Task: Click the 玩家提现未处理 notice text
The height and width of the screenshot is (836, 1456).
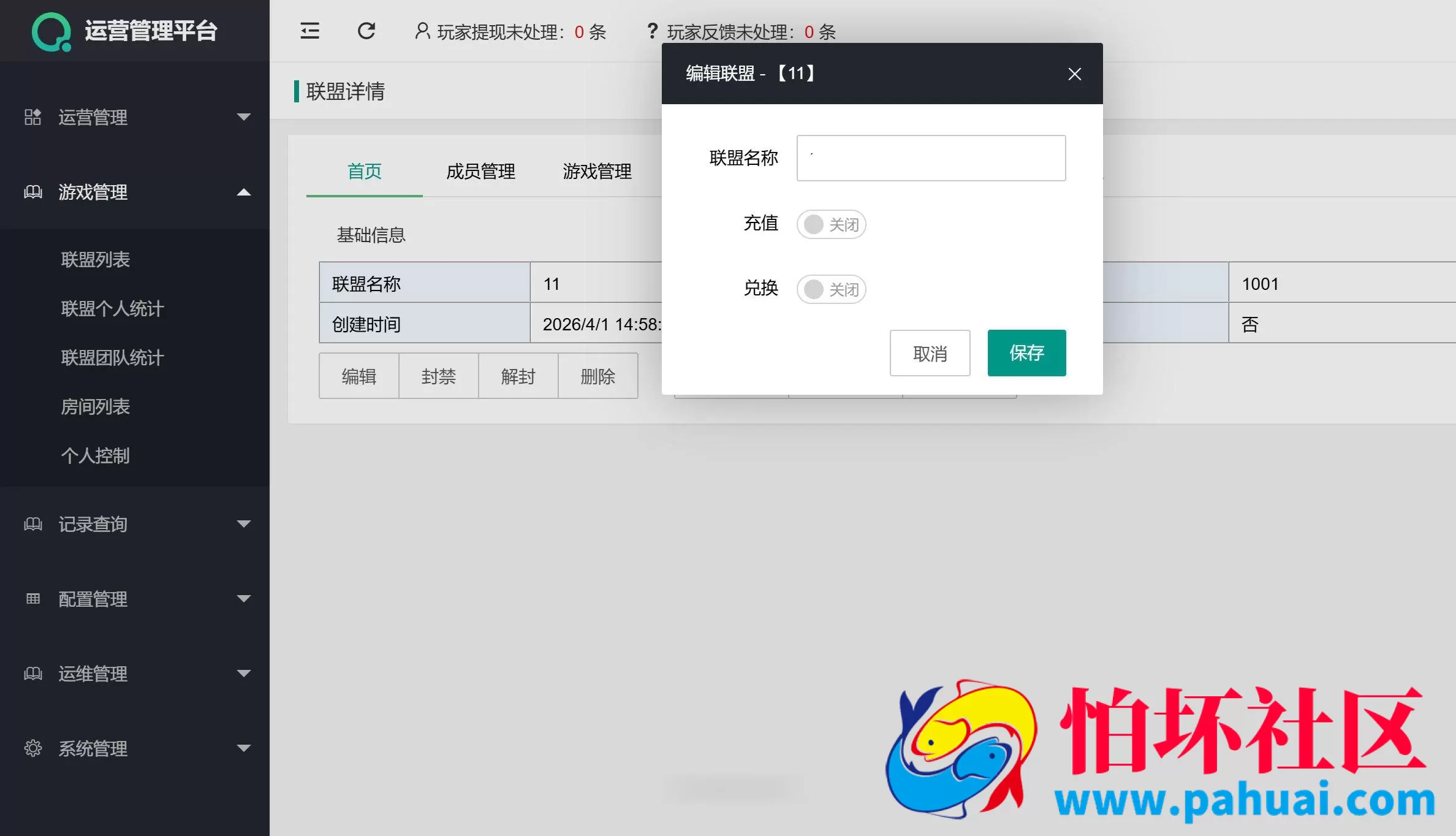Action: click(x=521, y=32)
